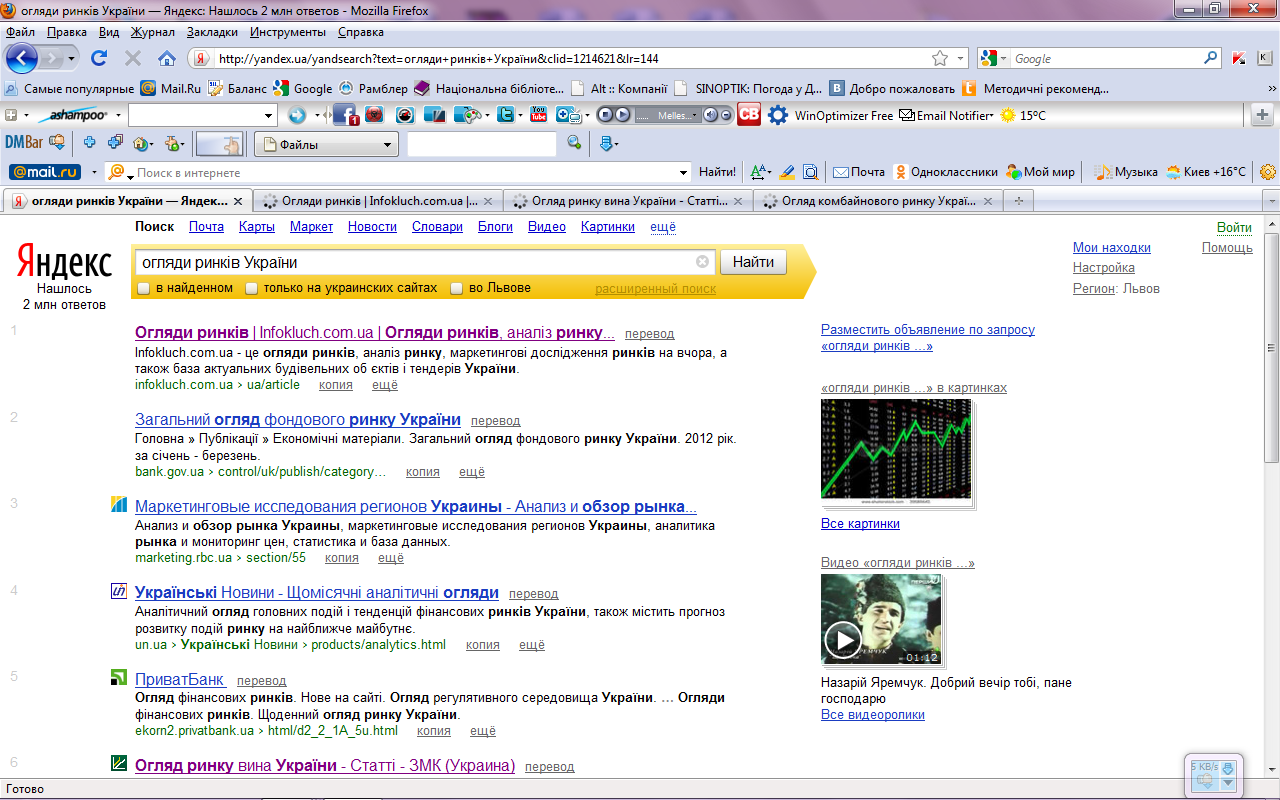Go back with the browser Back arrow
The image size is (1280, 800).
coord(22,58)
